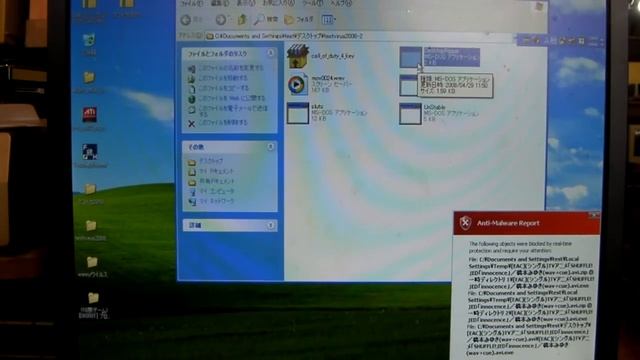This screenshot has height=360, width=640.
Task: Click the address bar path field
Action: [359, 36]
